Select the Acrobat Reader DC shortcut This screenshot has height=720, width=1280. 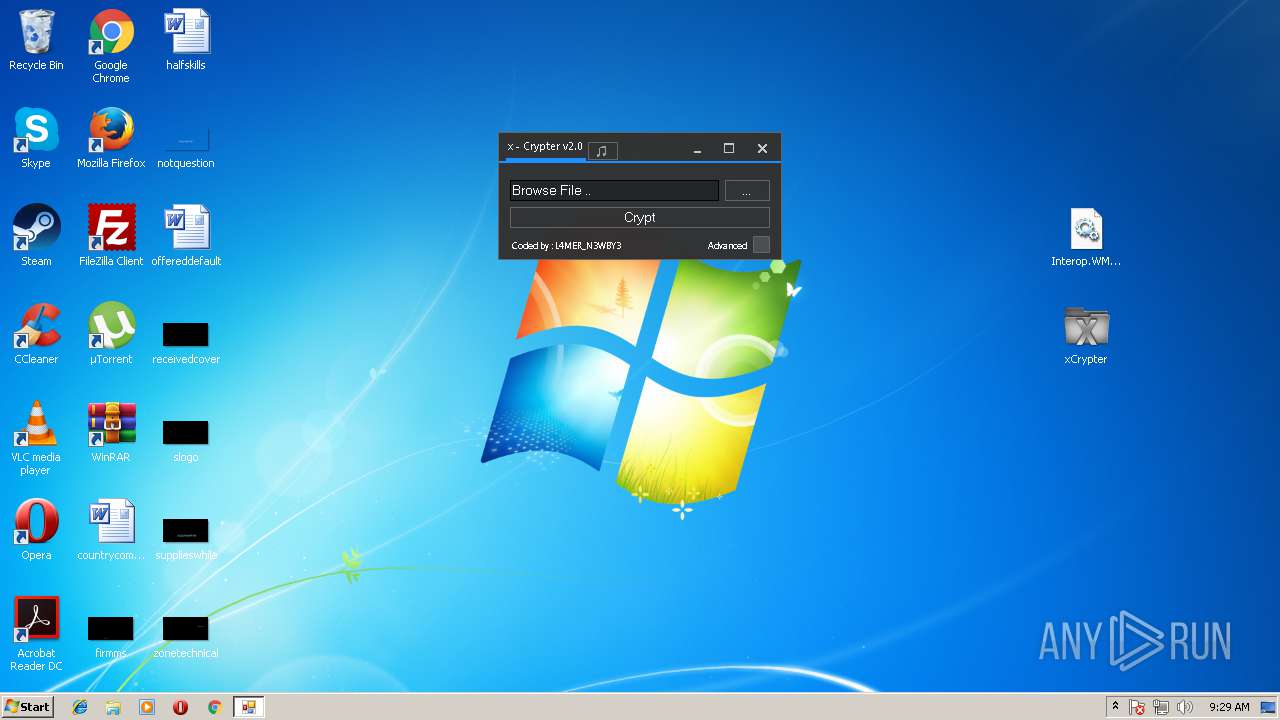(x=36, y=635)
